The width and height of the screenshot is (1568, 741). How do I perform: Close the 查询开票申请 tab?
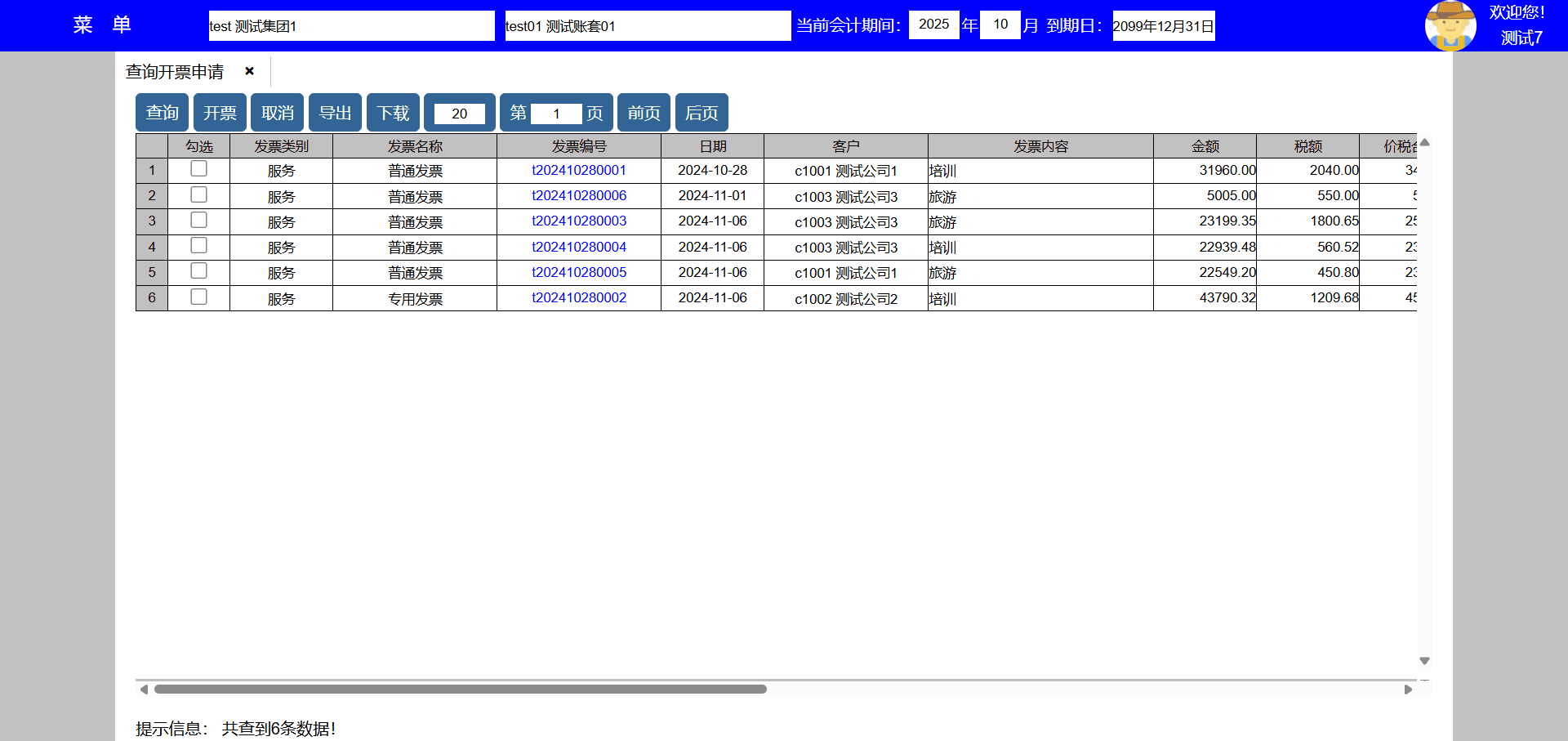pos(249,71)
